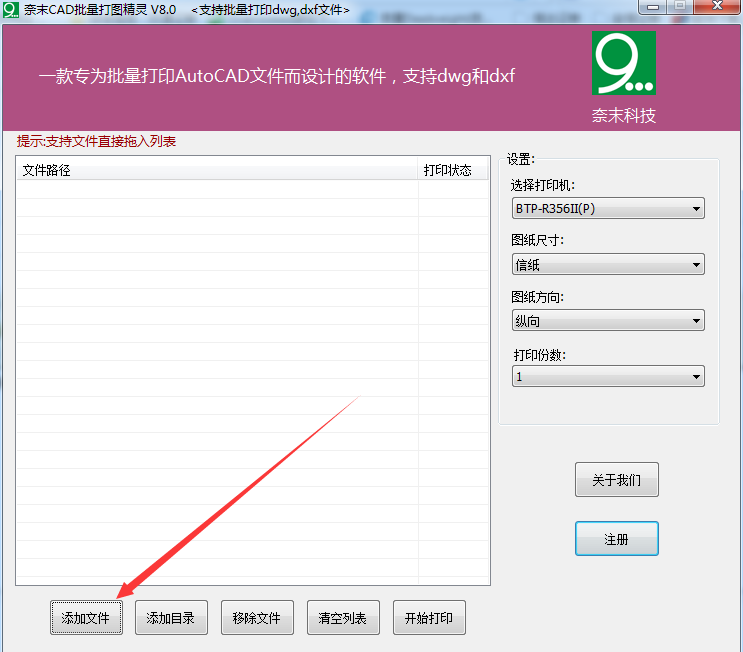The height and width of the screenshot is (652, 743).
Task: Minimize the window
Action: pyautogui.click(x=653, y=7)
